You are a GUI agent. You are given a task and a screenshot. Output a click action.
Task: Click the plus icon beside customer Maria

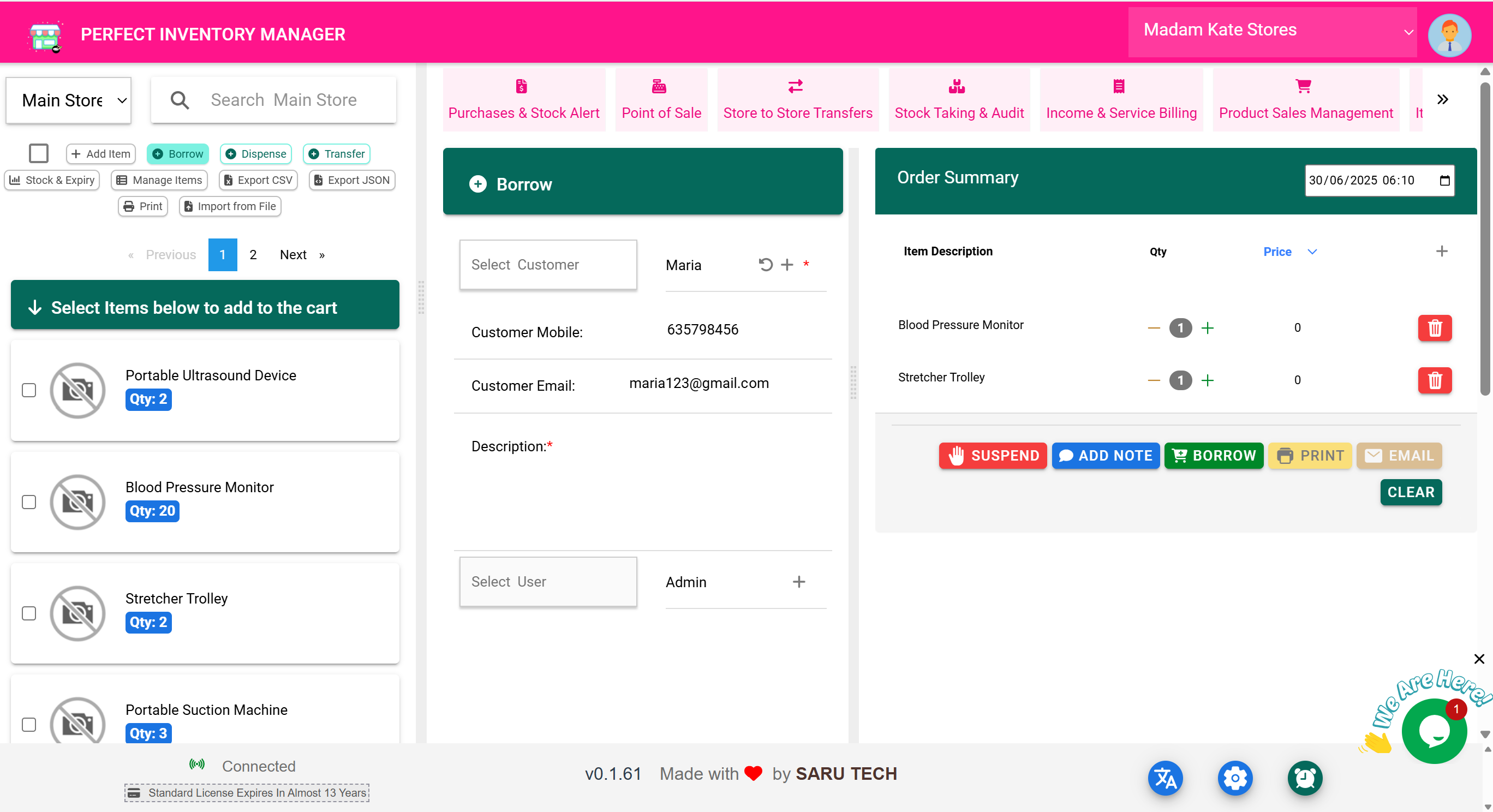(787, 265)
